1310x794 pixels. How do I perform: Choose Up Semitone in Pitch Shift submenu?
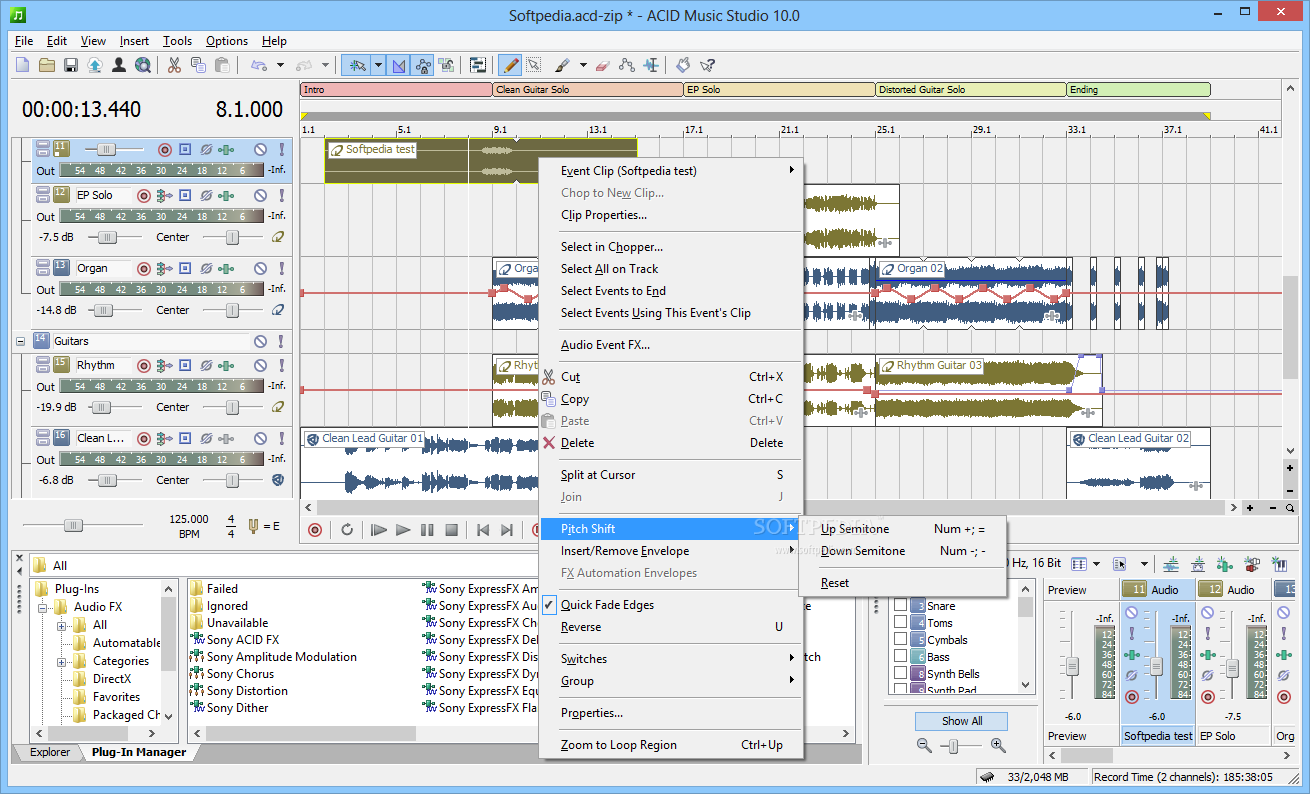(x=902, y=529)
